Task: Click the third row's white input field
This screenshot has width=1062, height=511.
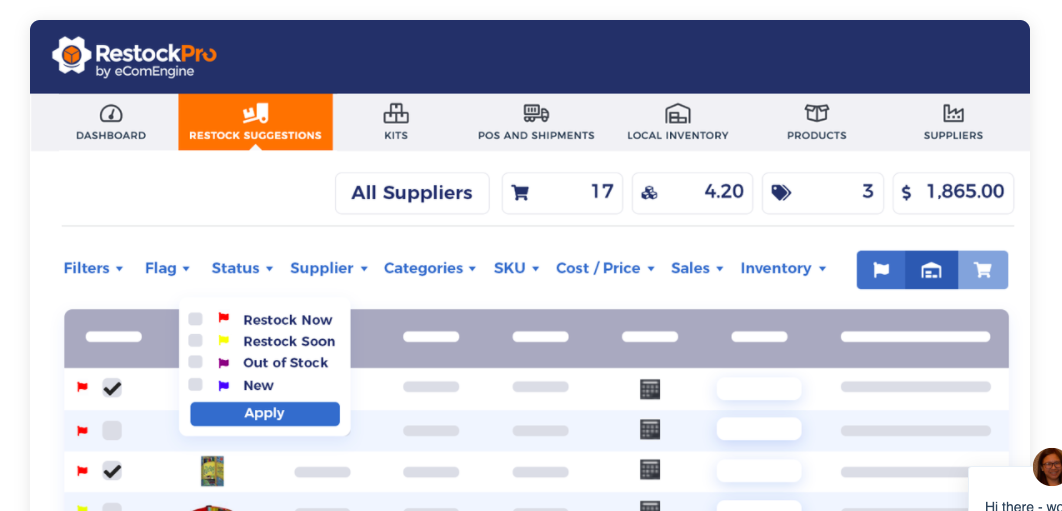Action: click(x=759, y=470)
